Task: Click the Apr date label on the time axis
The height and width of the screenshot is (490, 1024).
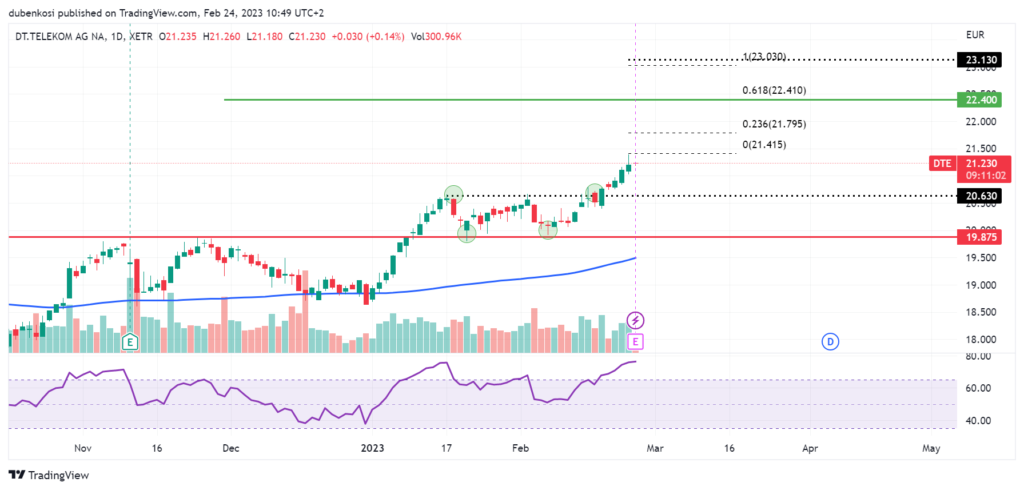Action: [x=810, y=449]
